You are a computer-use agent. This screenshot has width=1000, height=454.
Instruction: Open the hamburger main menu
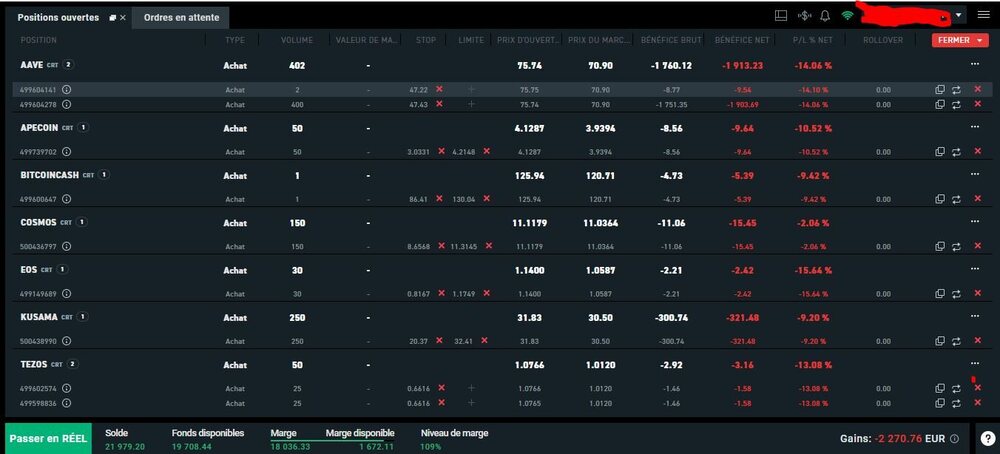click(983, 16)
